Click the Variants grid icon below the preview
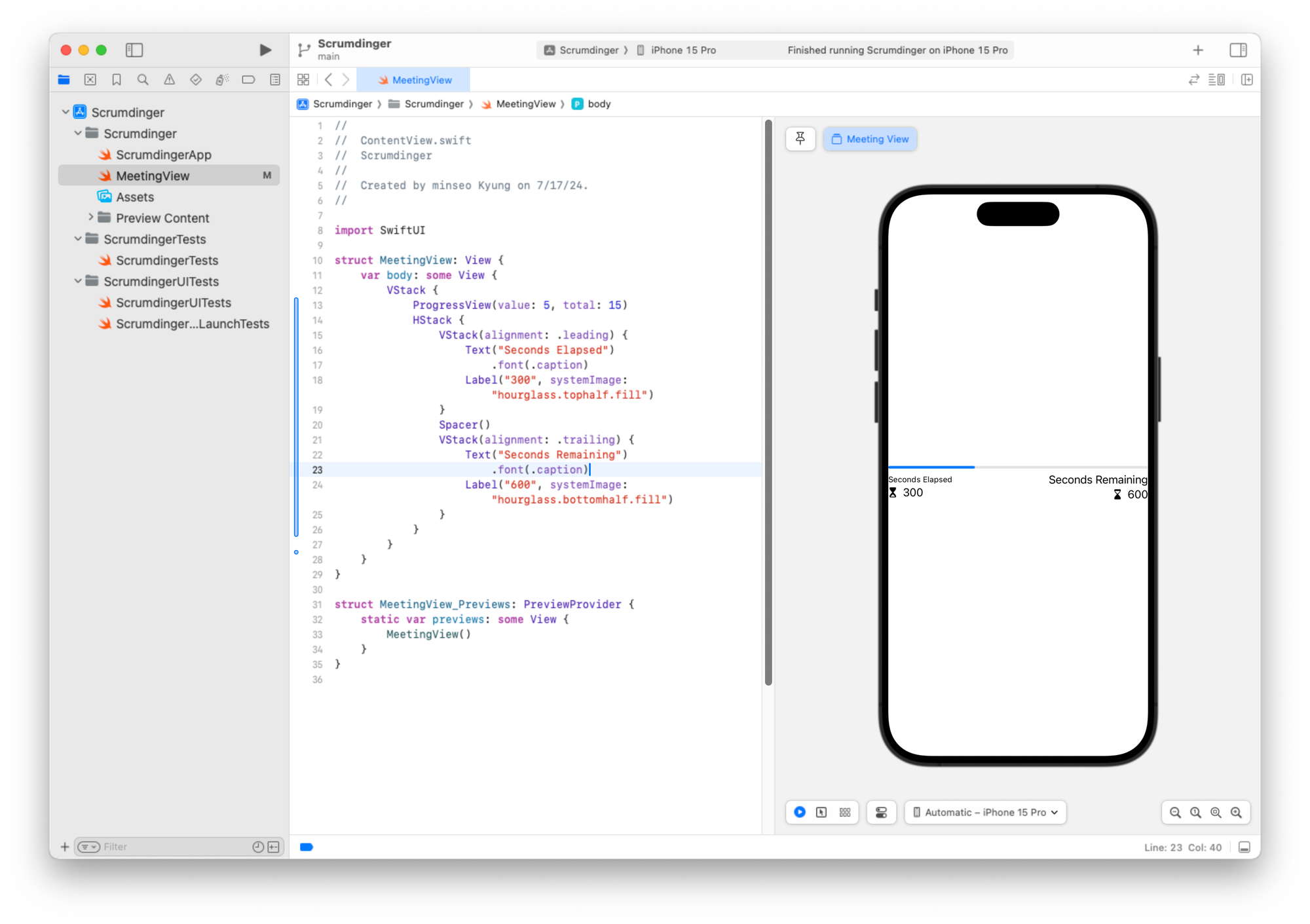Viewport: 1310px width, 924px height. click(x=845, y=812)
